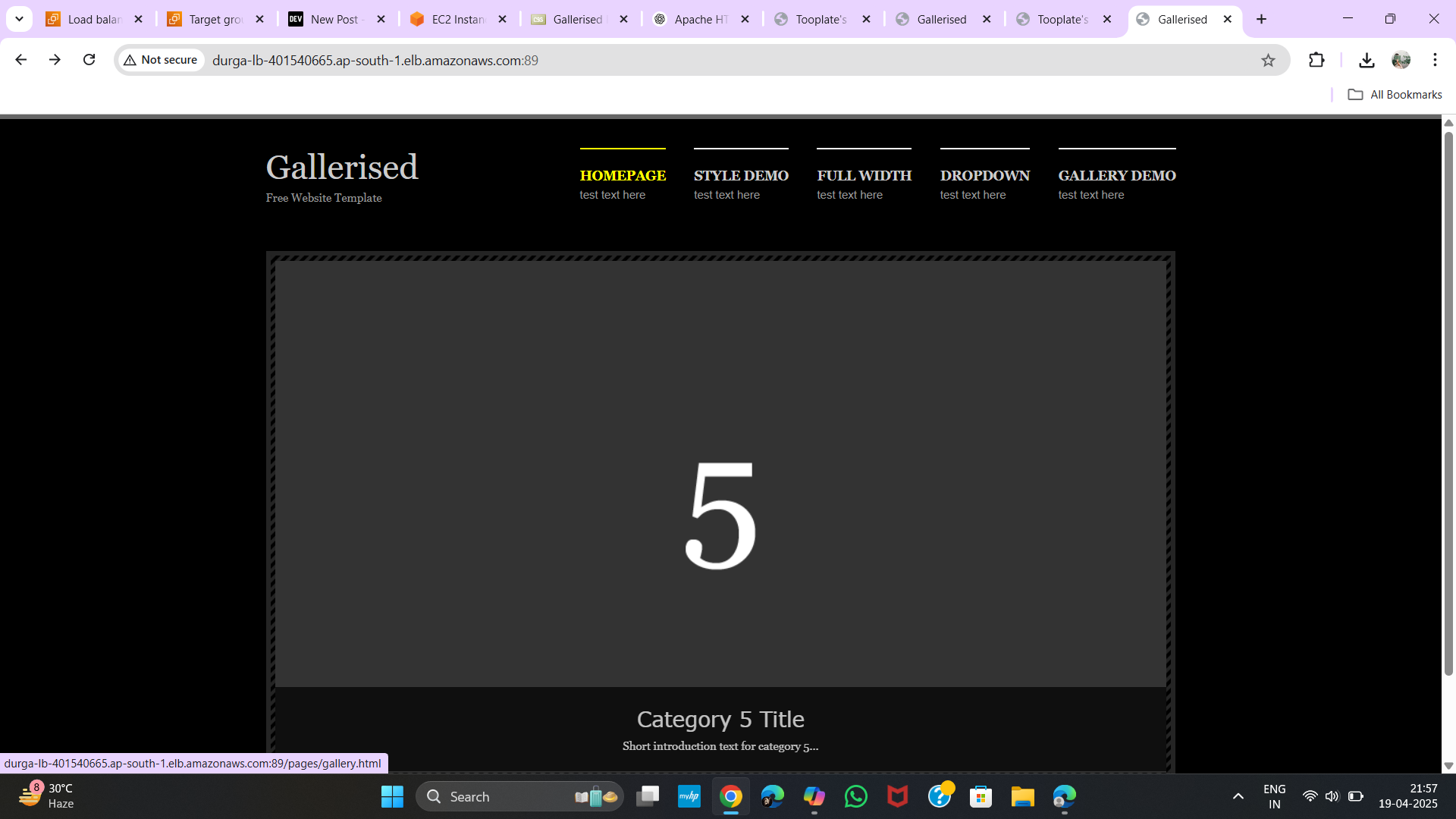The width and height of the screenshot is (1456, 819).
Task: Click the taskbar Search box
Action: tap(519, 796)
